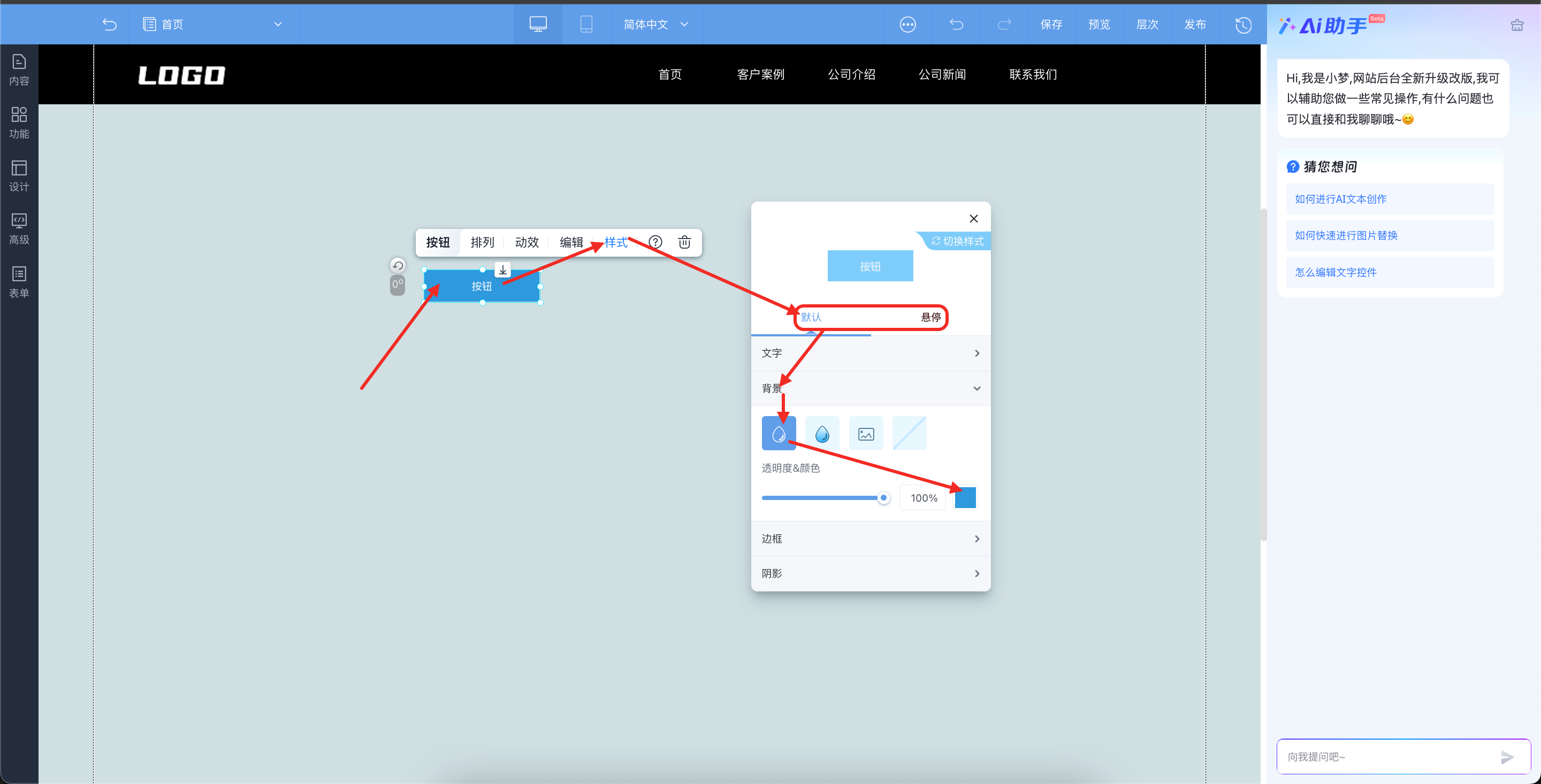Screen dimensions: 1541x784
Task: Expand the 边框 section
Action: click(871, 539)
